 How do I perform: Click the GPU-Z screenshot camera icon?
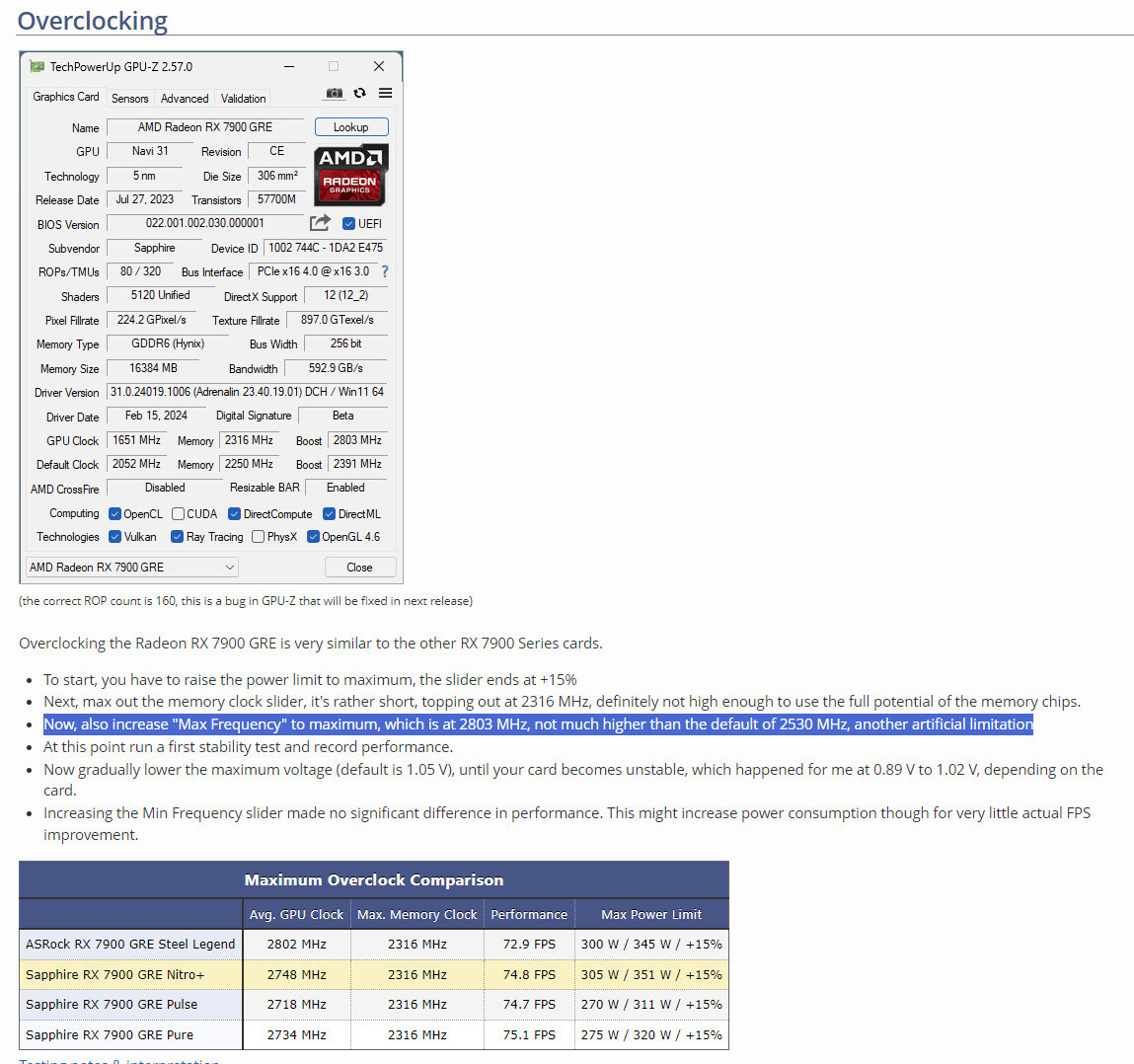point(335,94)
